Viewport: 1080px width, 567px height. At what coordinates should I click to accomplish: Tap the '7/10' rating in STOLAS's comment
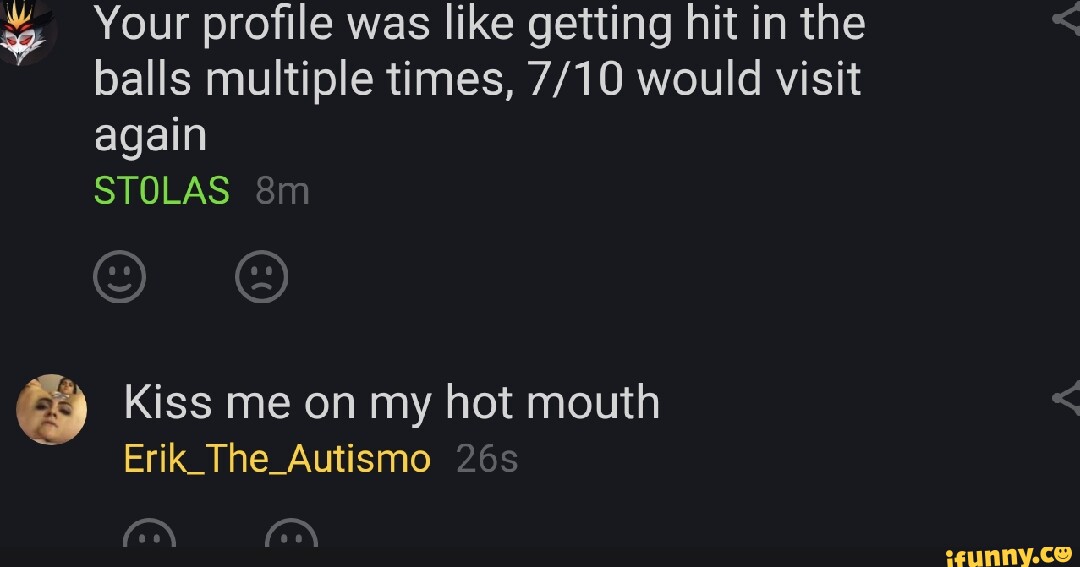[574, 78]
